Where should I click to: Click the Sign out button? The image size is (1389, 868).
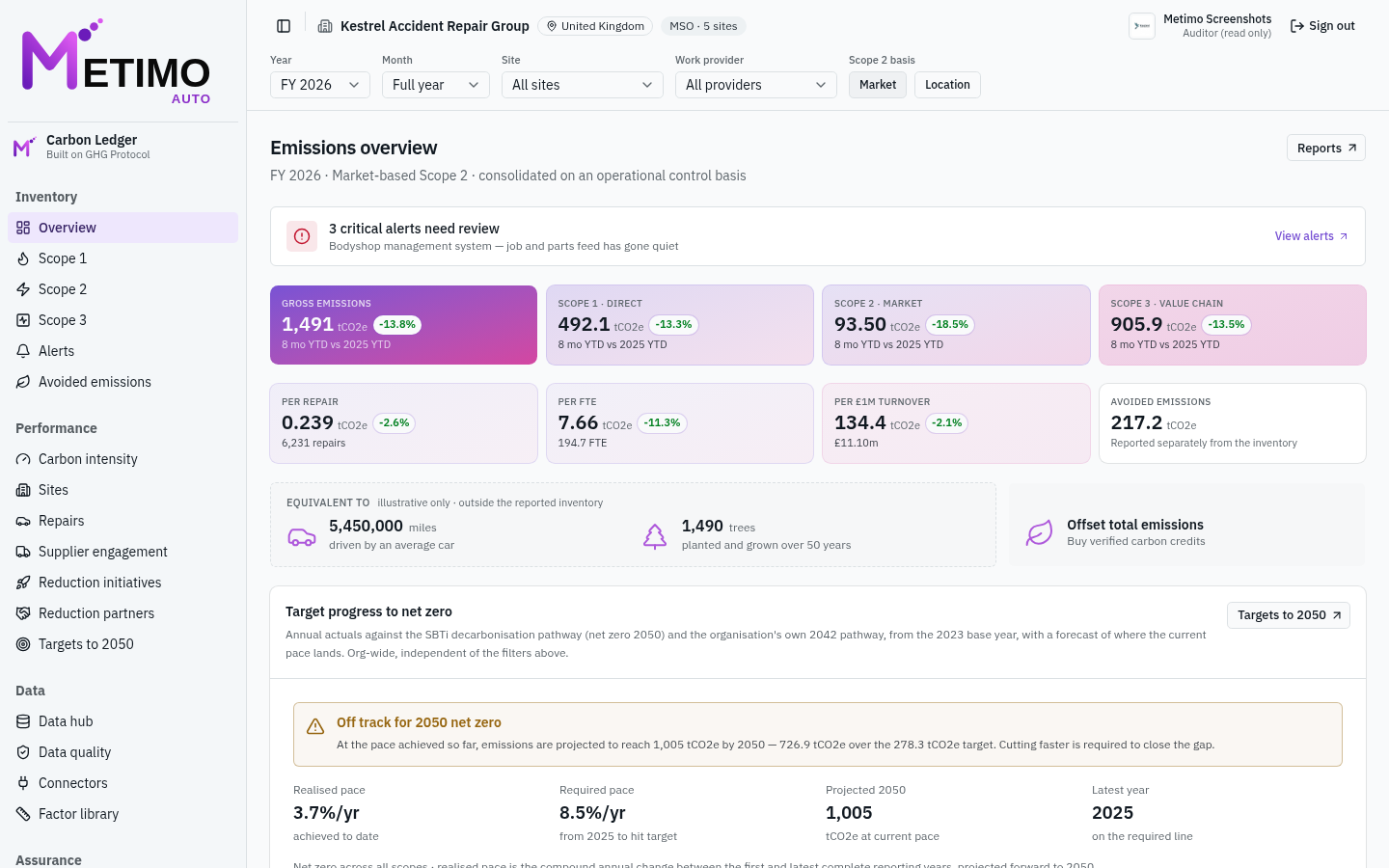tap(1322, 26)
